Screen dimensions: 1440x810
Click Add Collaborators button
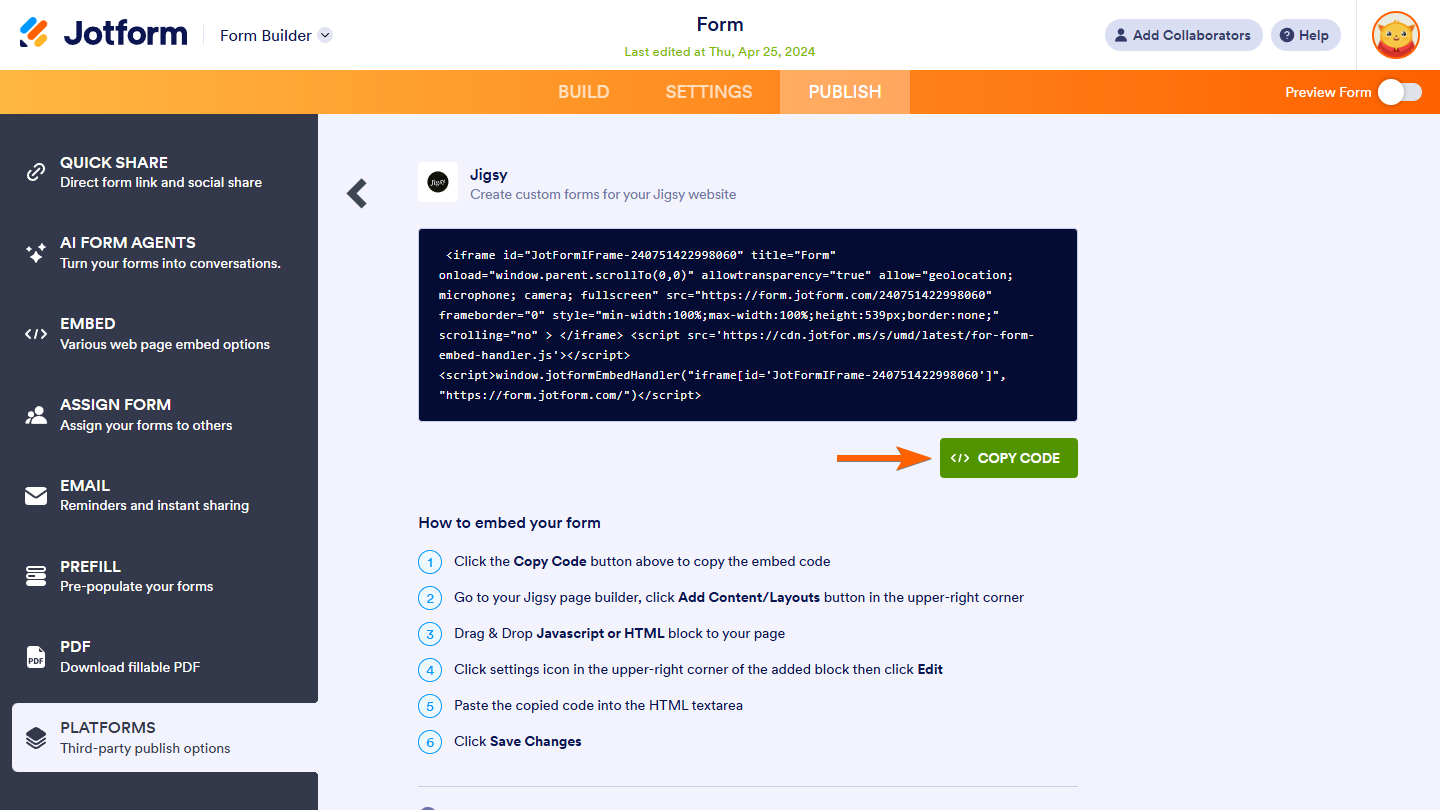coord(1184,35)
